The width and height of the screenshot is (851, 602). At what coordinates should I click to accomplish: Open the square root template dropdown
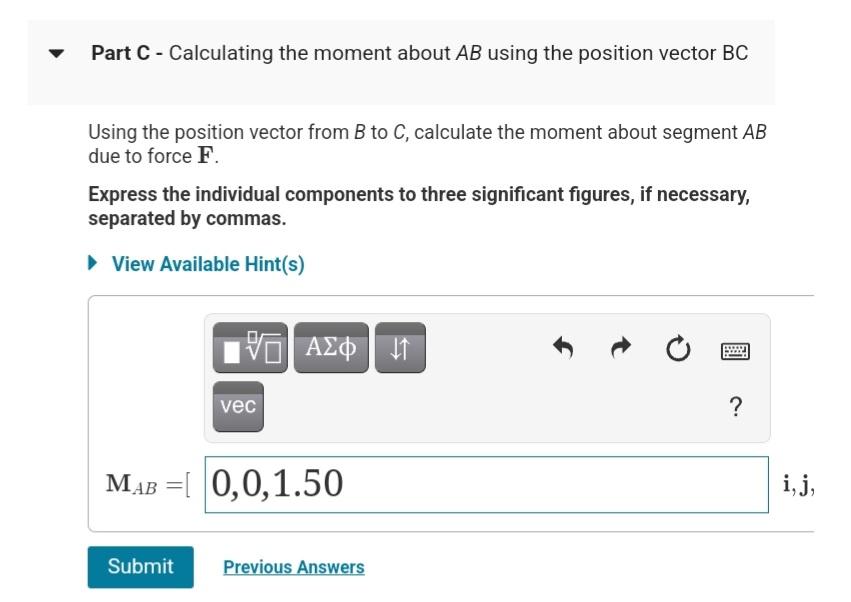(x=249, y=347)
